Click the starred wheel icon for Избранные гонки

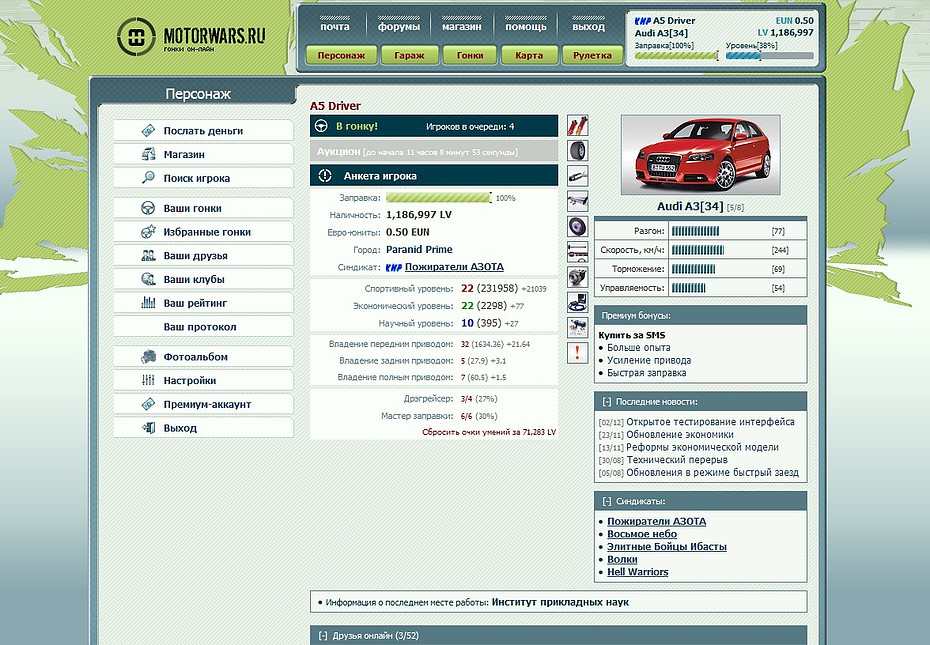148,232
